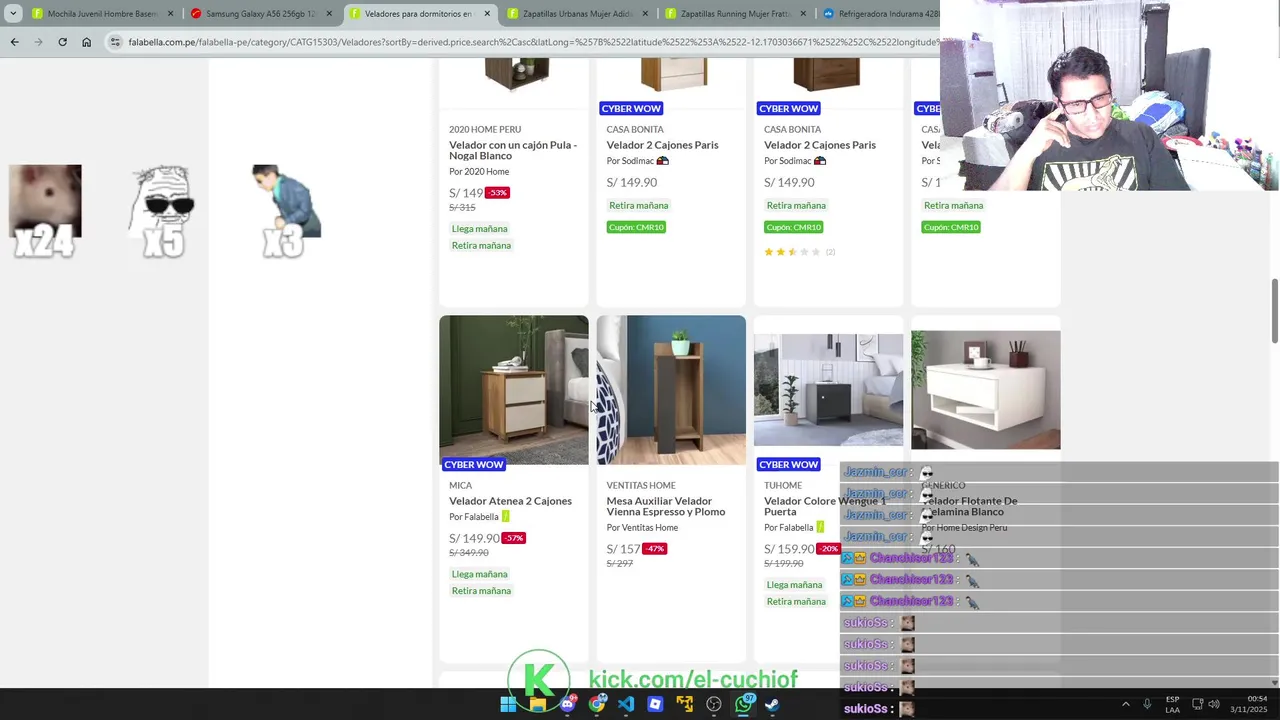Go back in browser history
Screen dimensions: 1280x720
coord(14,42)
